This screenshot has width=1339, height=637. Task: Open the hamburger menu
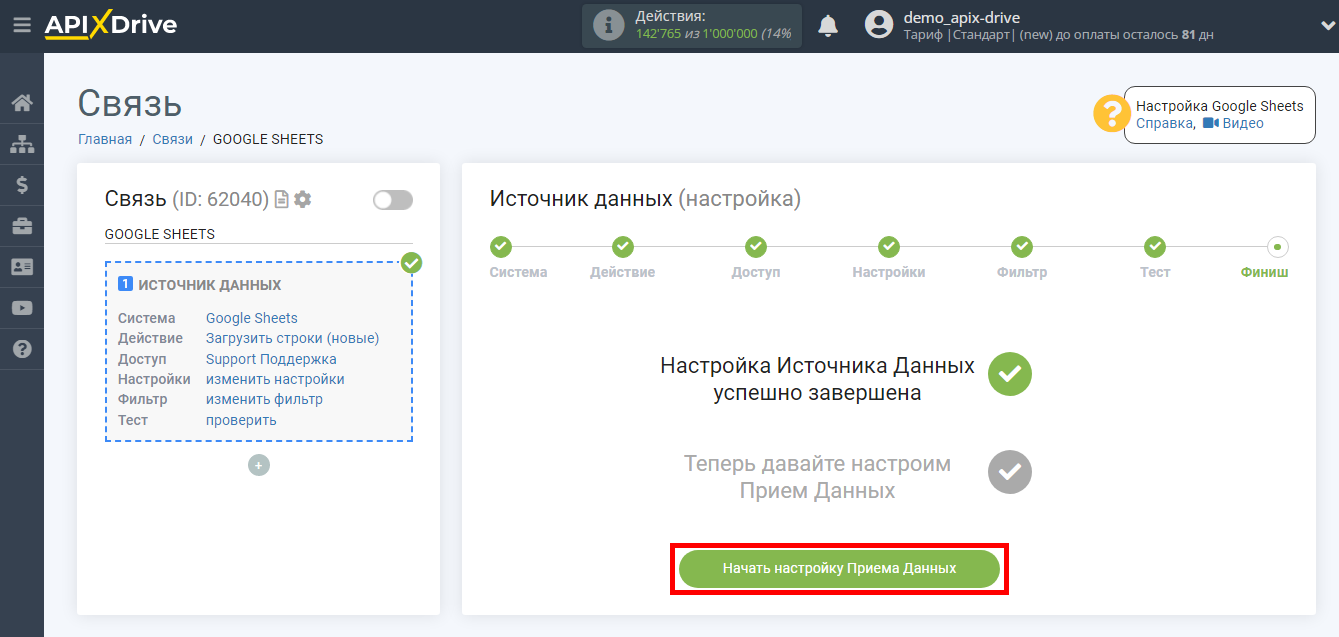21,26
